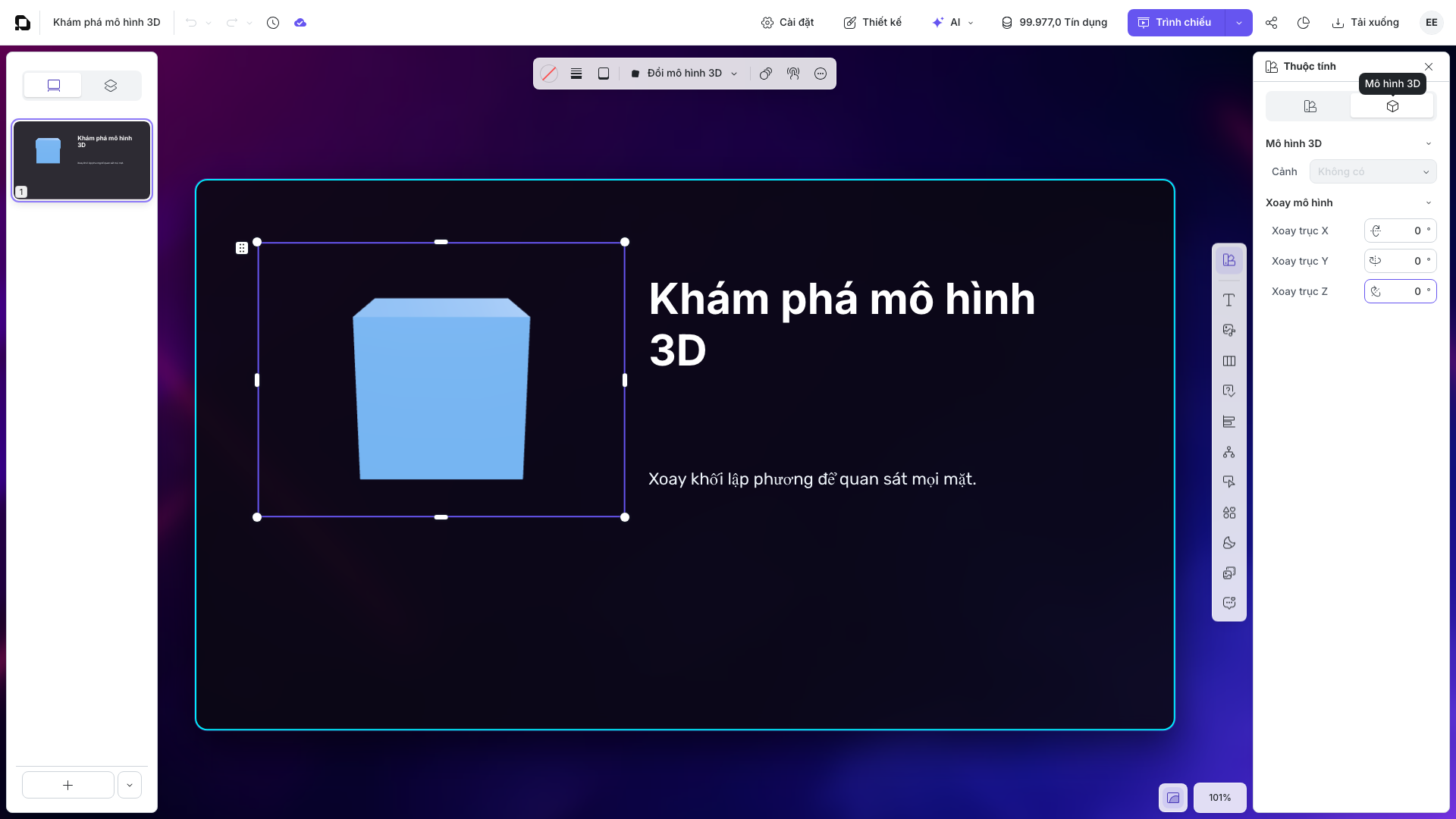Open the interactive cursor element tool
This screenshot has width=1456, height=819.
(x=1229, y=482)
